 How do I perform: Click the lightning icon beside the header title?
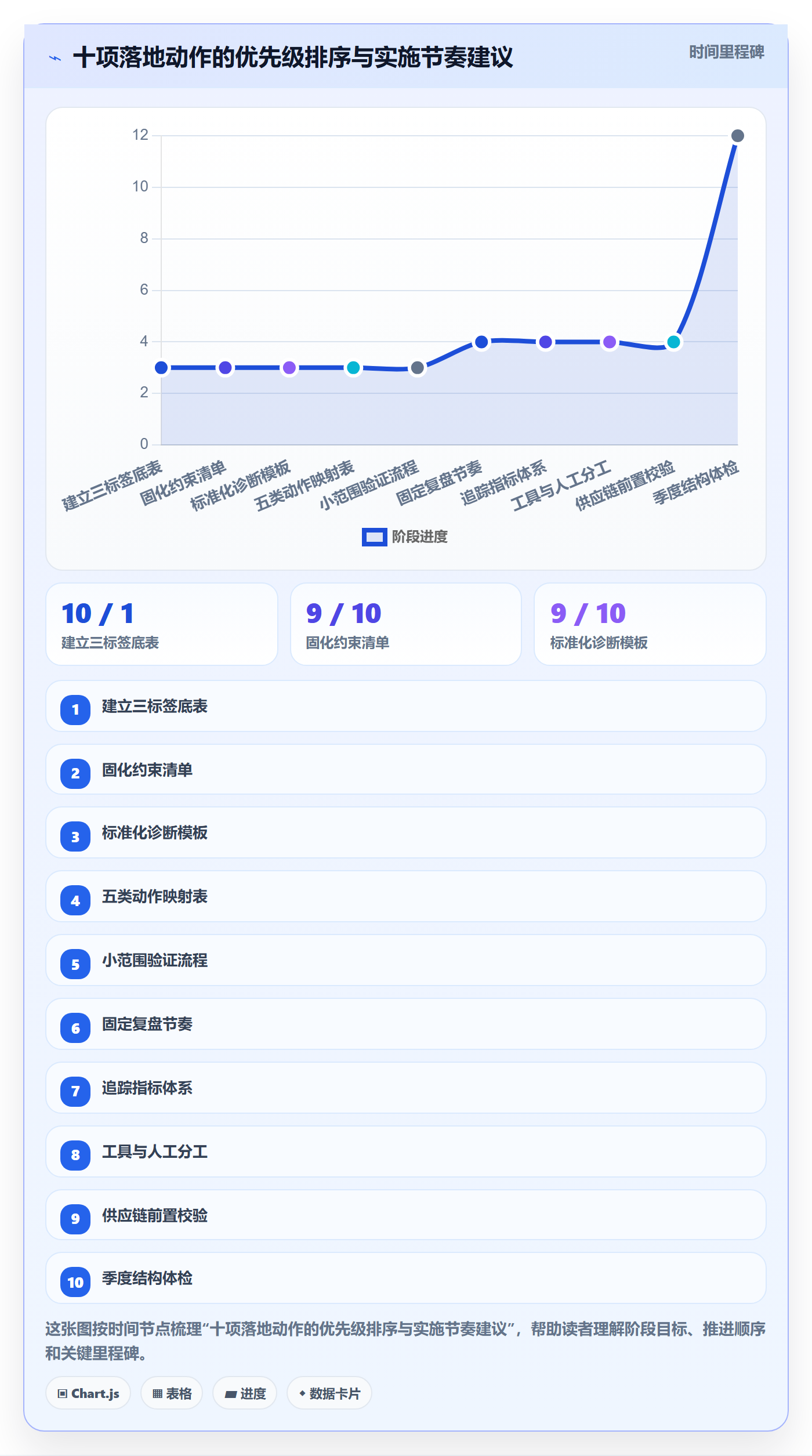(x=55, y=58)
